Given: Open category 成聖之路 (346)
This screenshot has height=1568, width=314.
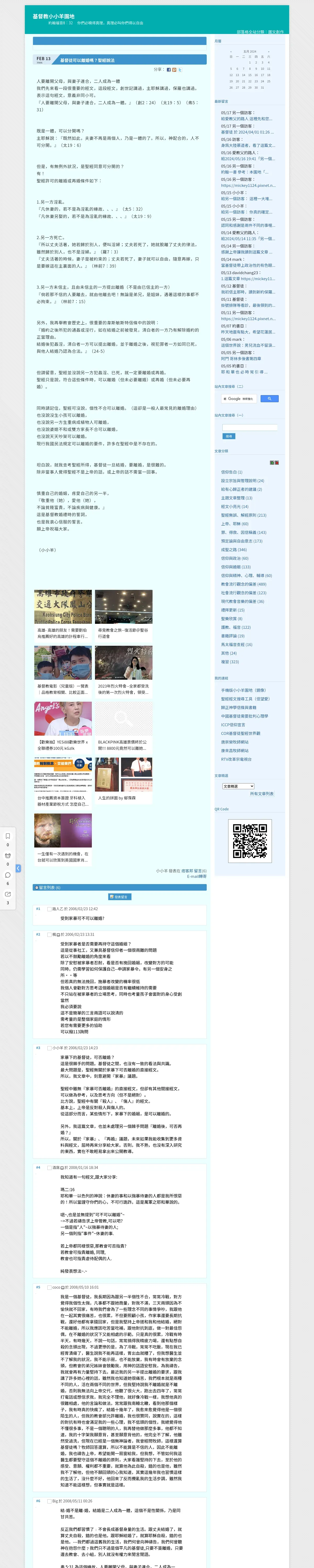Looking at the screenshot, I should 234,550.
